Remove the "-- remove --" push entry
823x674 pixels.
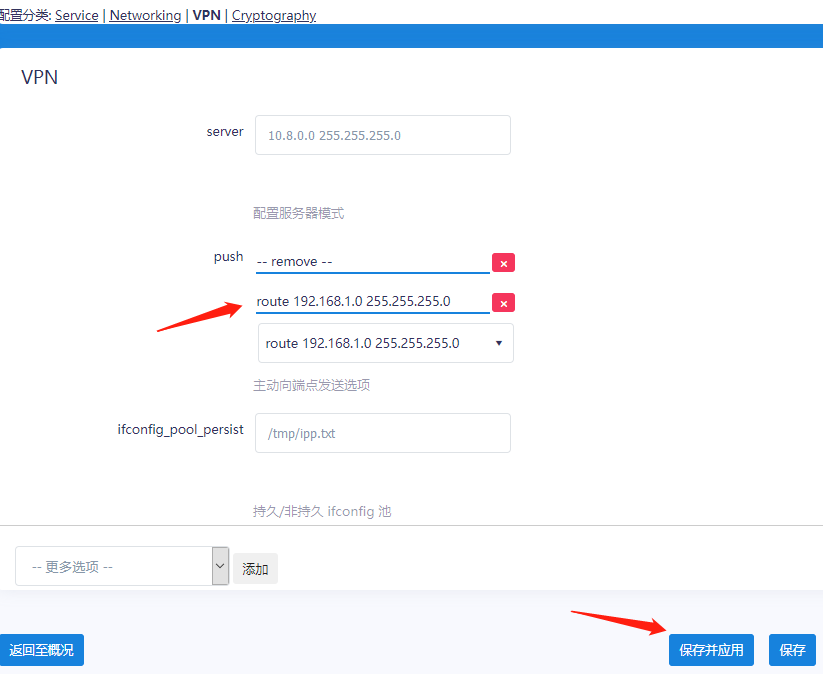click(x=504, y=263)
